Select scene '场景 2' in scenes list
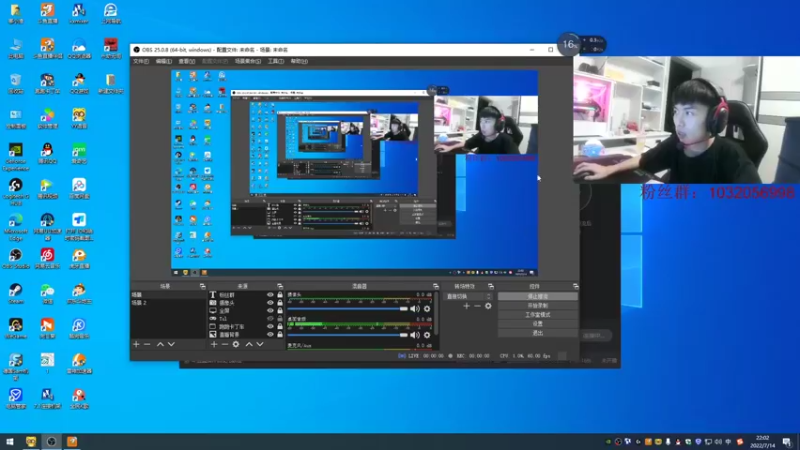 coord(168,303)
